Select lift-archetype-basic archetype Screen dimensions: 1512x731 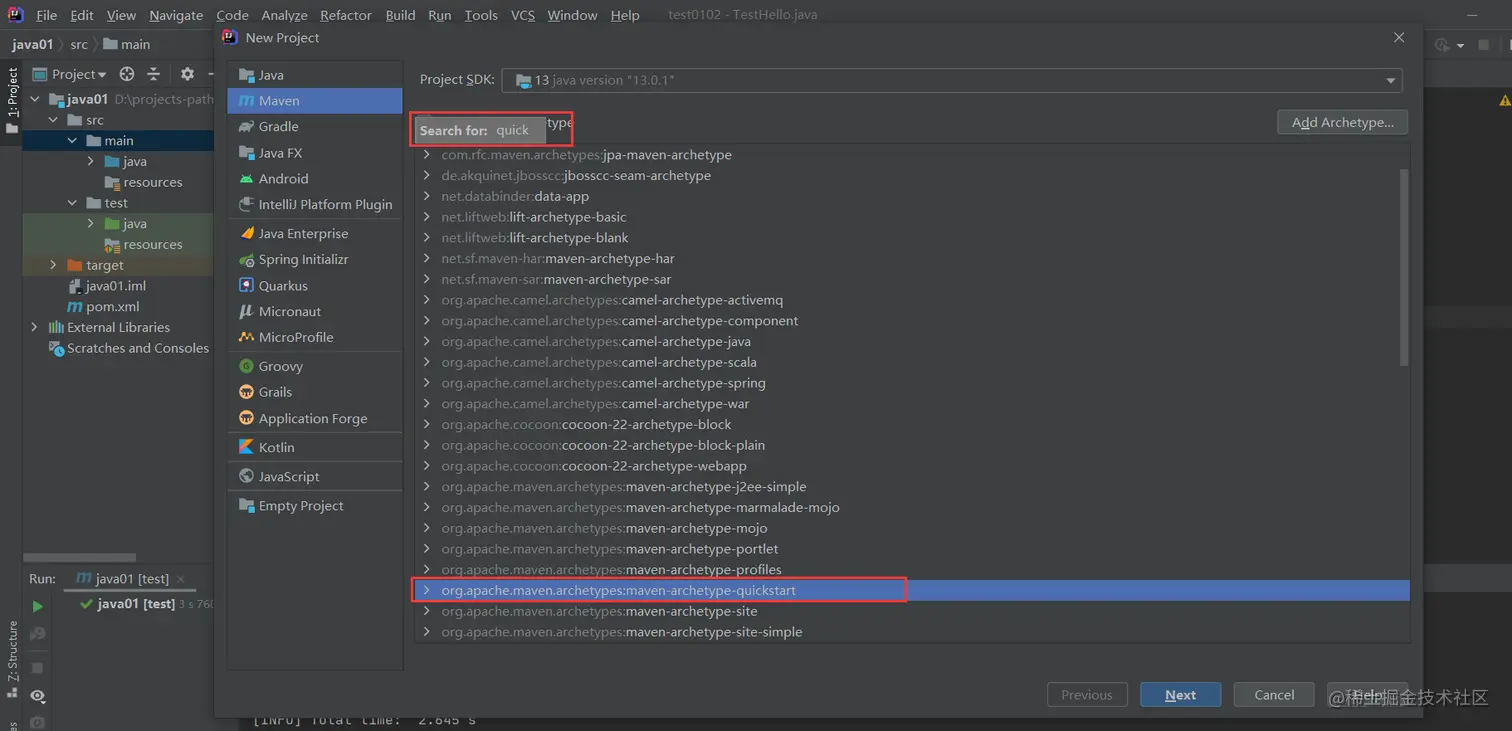click(534, 217)
